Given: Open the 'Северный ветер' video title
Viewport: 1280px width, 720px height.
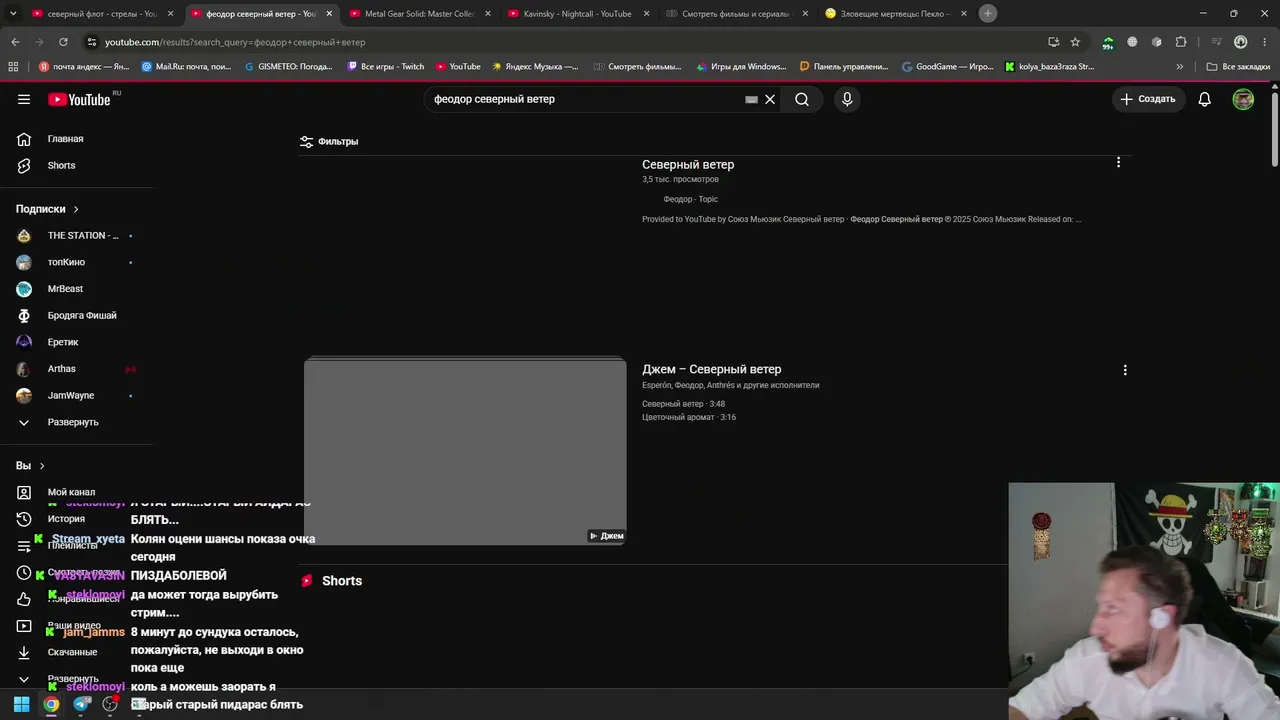Looking at the screenshot, I should 688,164.
